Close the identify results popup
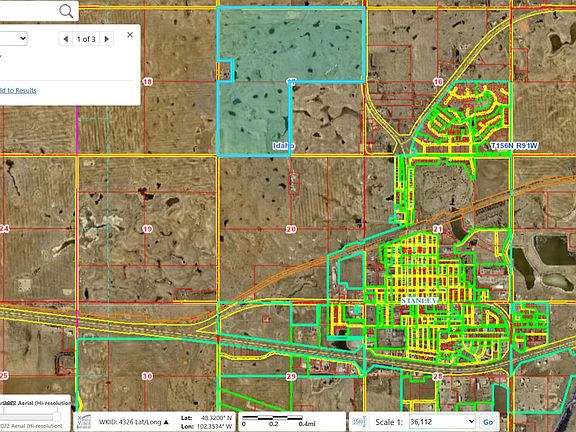 pos(130,35)
